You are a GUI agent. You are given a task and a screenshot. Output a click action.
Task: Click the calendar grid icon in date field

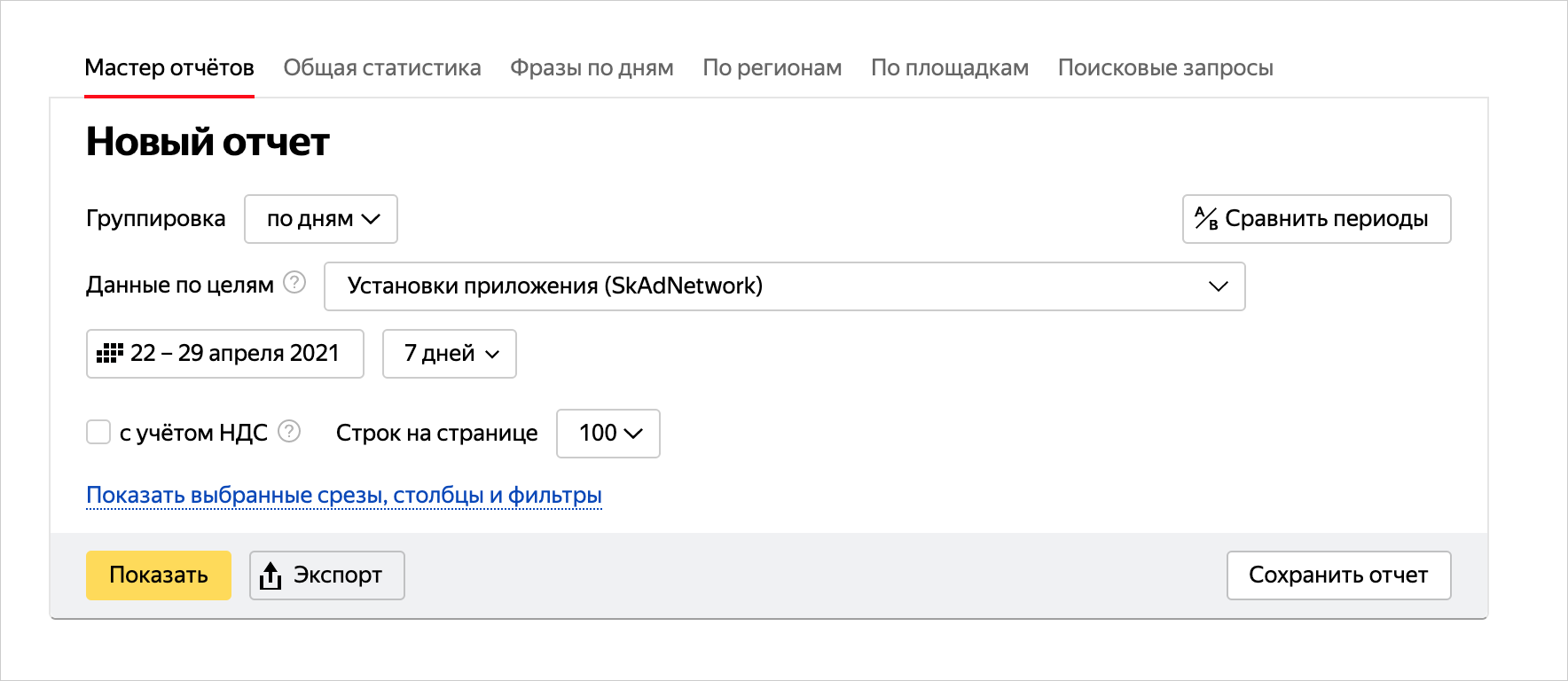pos(110,353)
